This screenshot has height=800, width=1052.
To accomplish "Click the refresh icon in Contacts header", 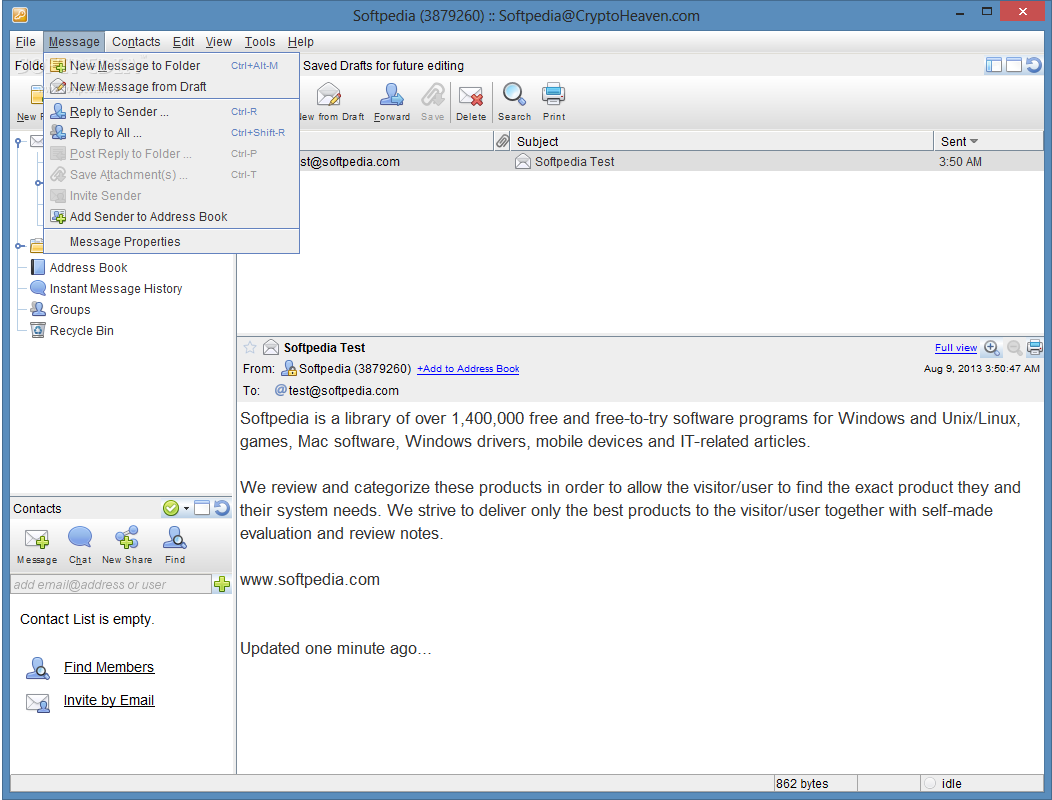I will pos(221,508).
